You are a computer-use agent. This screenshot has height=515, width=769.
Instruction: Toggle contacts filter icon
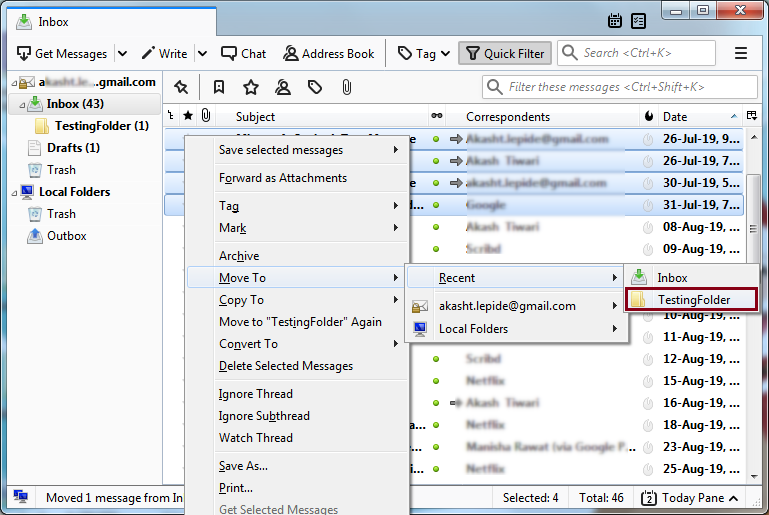pyautogui.click(x=283, y=87)
